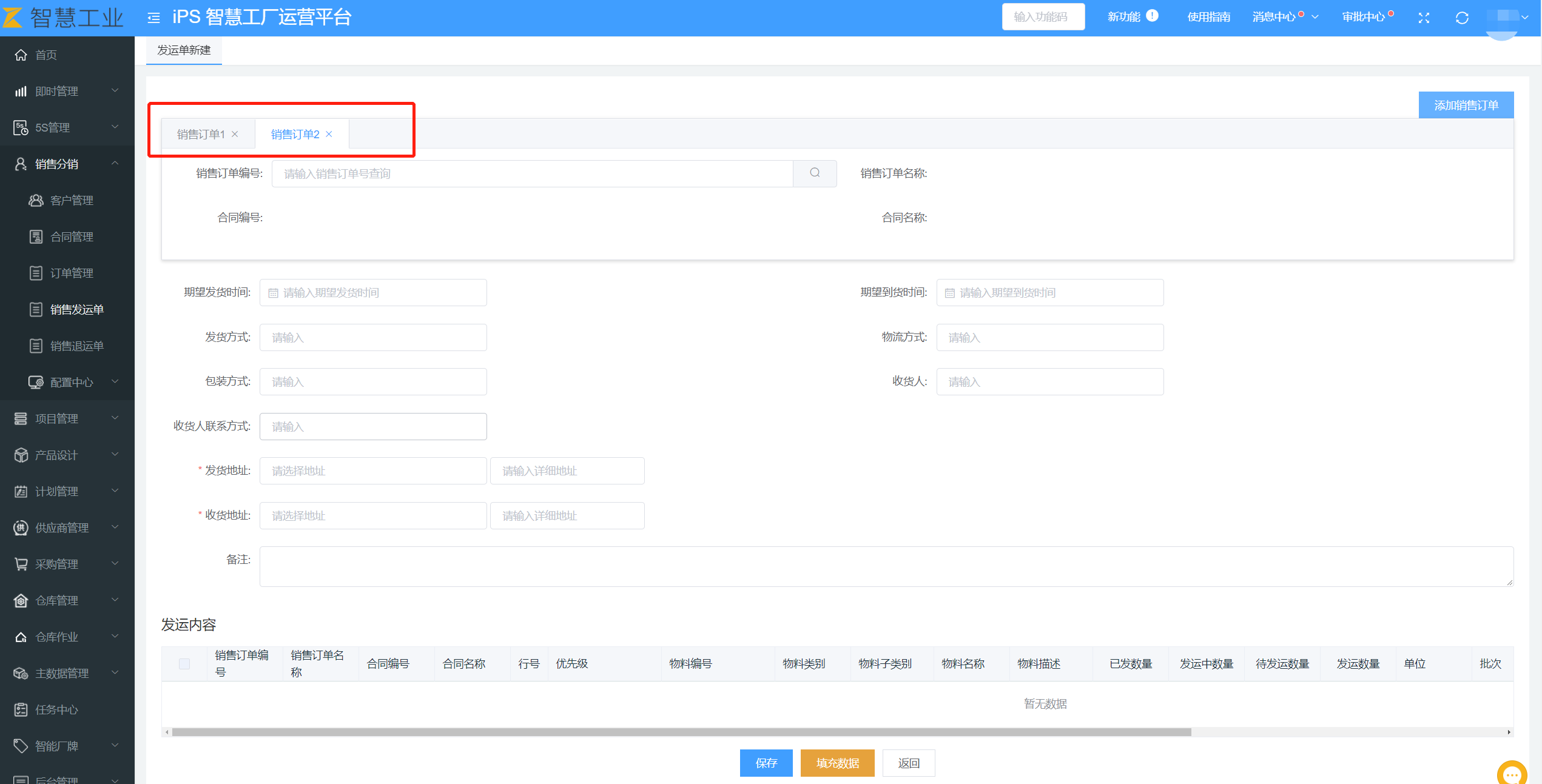The width and height of the screenshot is (1542, 784).
Task: Check the select-all checkbox in the 发运内容 table
Action: pyautogui.click(x=184, y=663)
